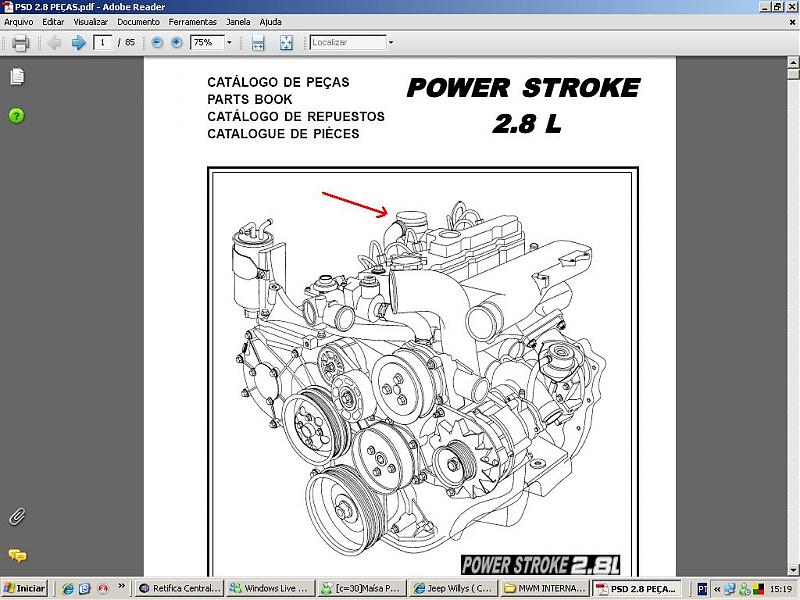Viewport: 800px width, 600px height.
Task: Open the Editar menu
Action: click(53, 22)
